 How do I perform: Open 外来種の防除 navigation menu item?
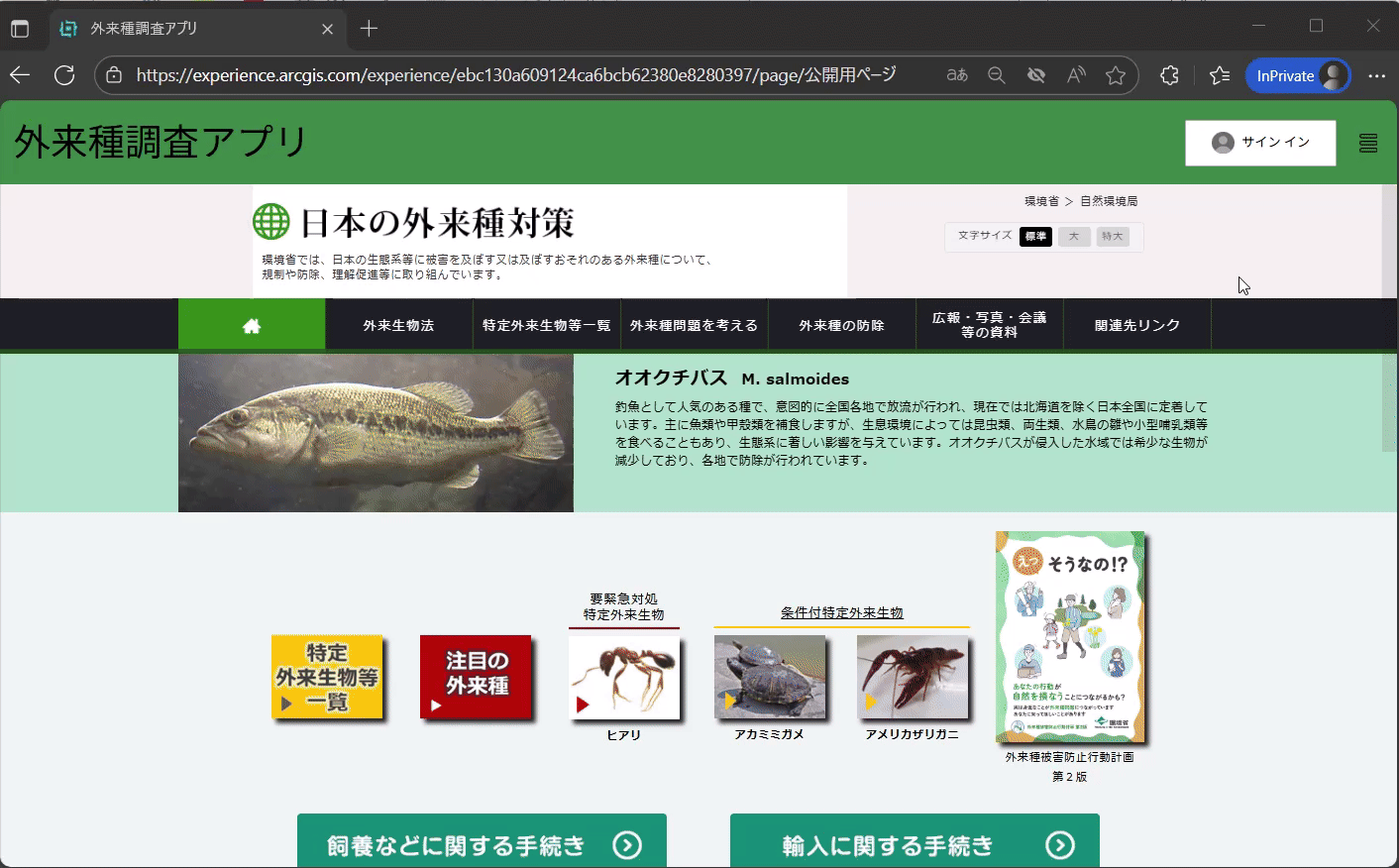[841, 325]
